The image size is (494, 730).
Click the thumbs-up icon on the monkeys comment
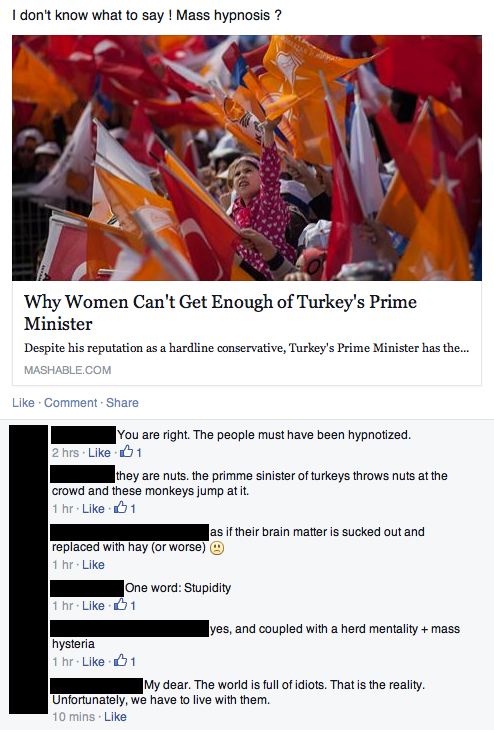121,507
